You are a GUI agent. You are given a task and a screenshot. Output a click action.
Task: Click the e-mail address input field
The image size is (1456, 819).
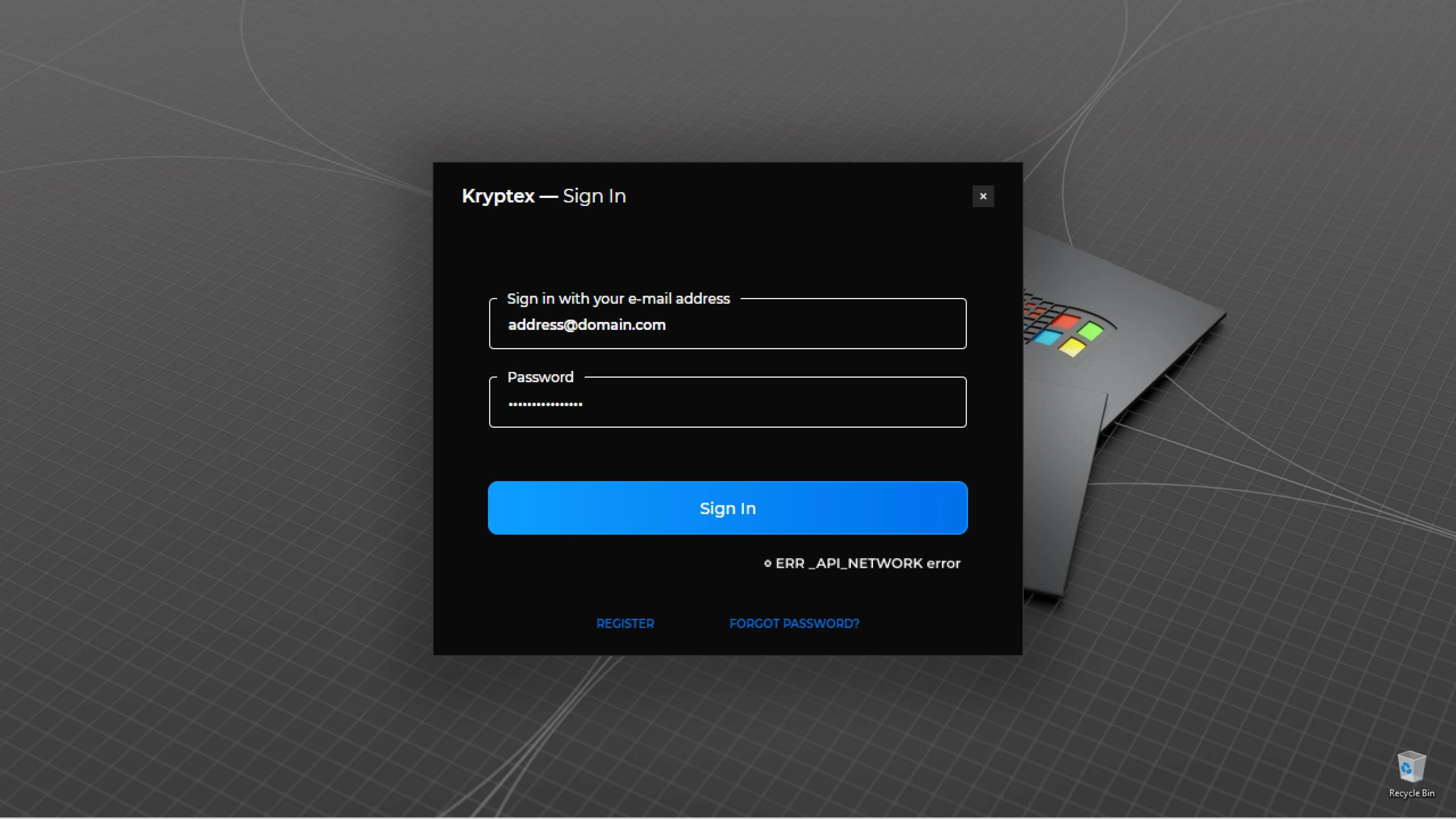727,324
